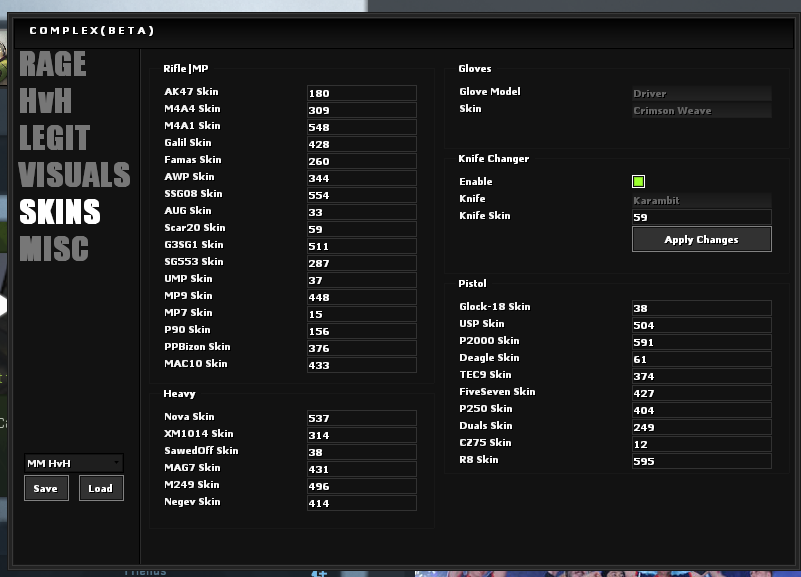The width and height of the screenshot is (801, 577).
Task: Go to the VISUALS tab
Action: (x=75, y=175)
